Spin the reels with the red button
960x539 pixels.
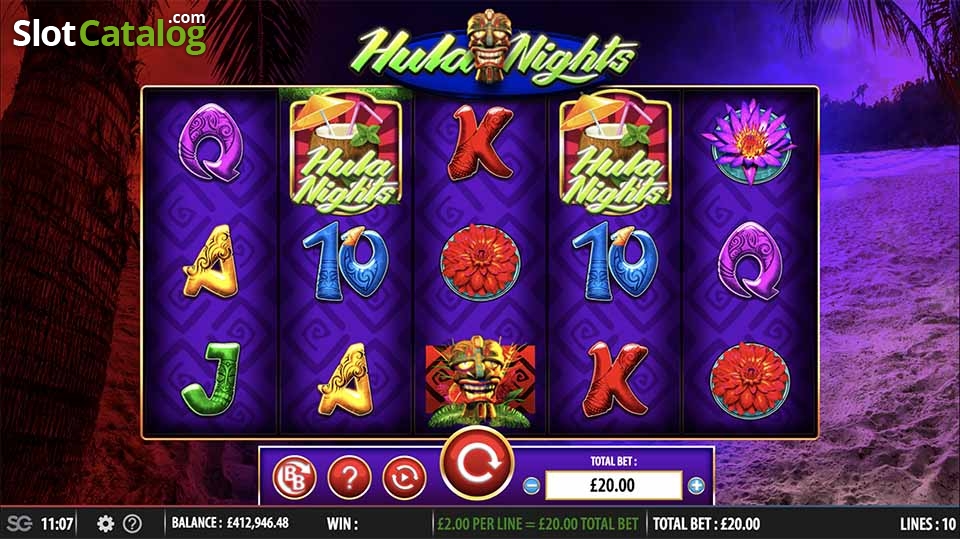tap(478, 465)
